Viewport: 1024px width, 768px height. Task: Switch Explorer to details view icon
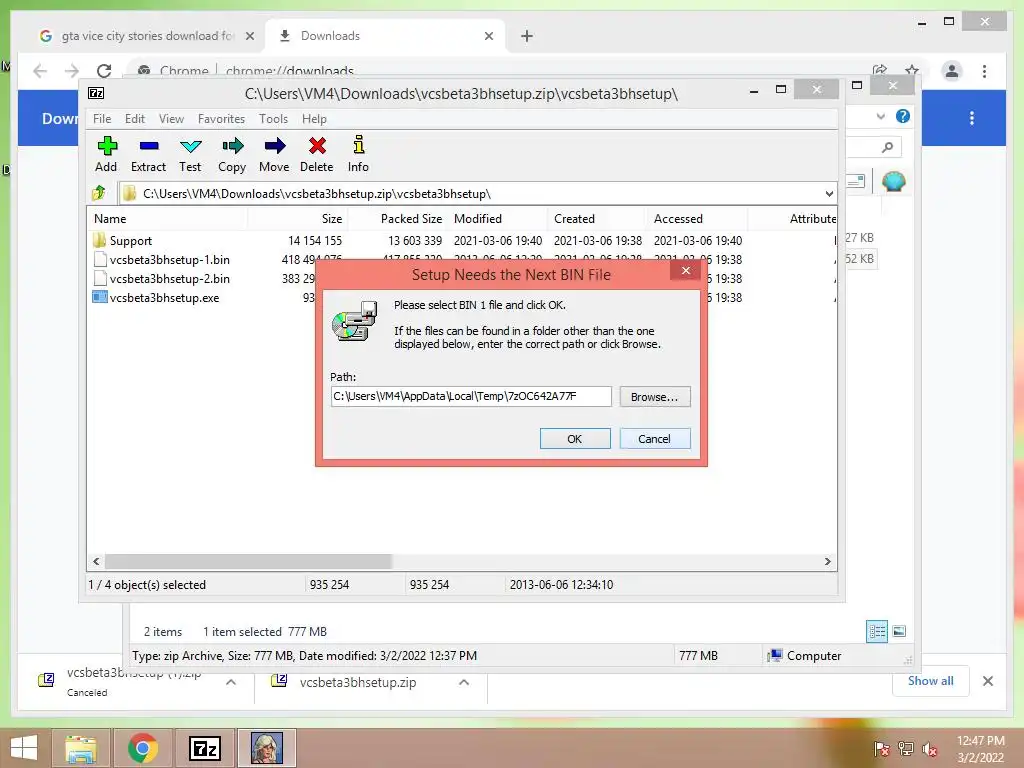pyautogui.click(x=876, y=631)
